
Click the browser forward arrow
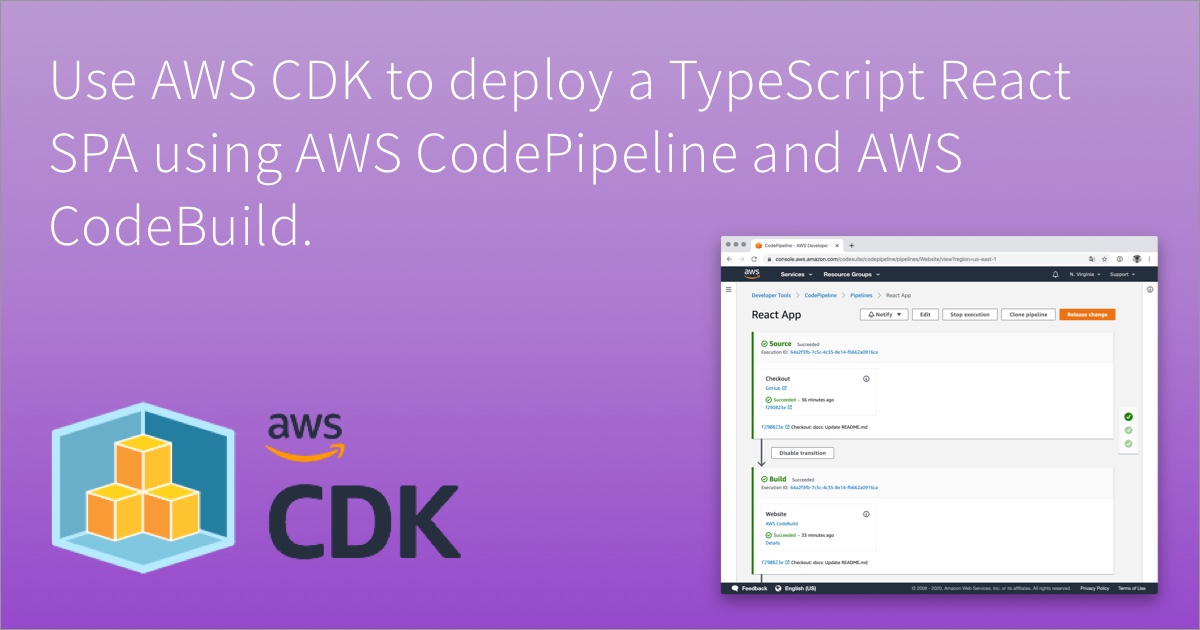(741, 258)
